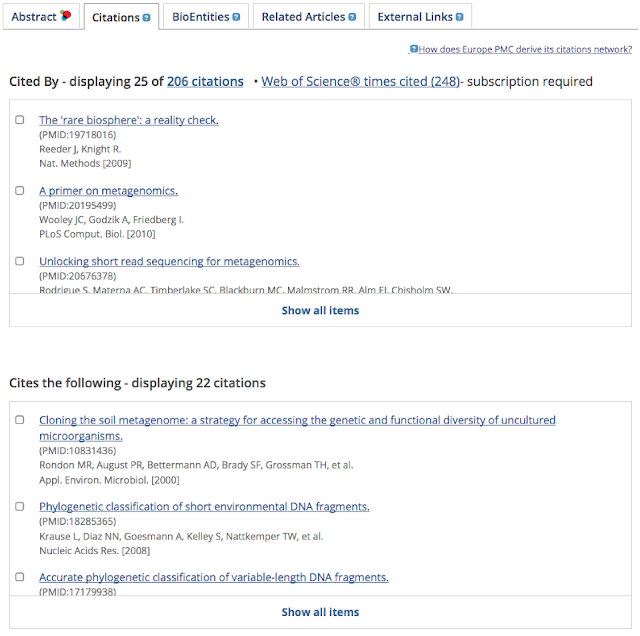
Task: Open the Related Articles tab
Action: [303, 17]
